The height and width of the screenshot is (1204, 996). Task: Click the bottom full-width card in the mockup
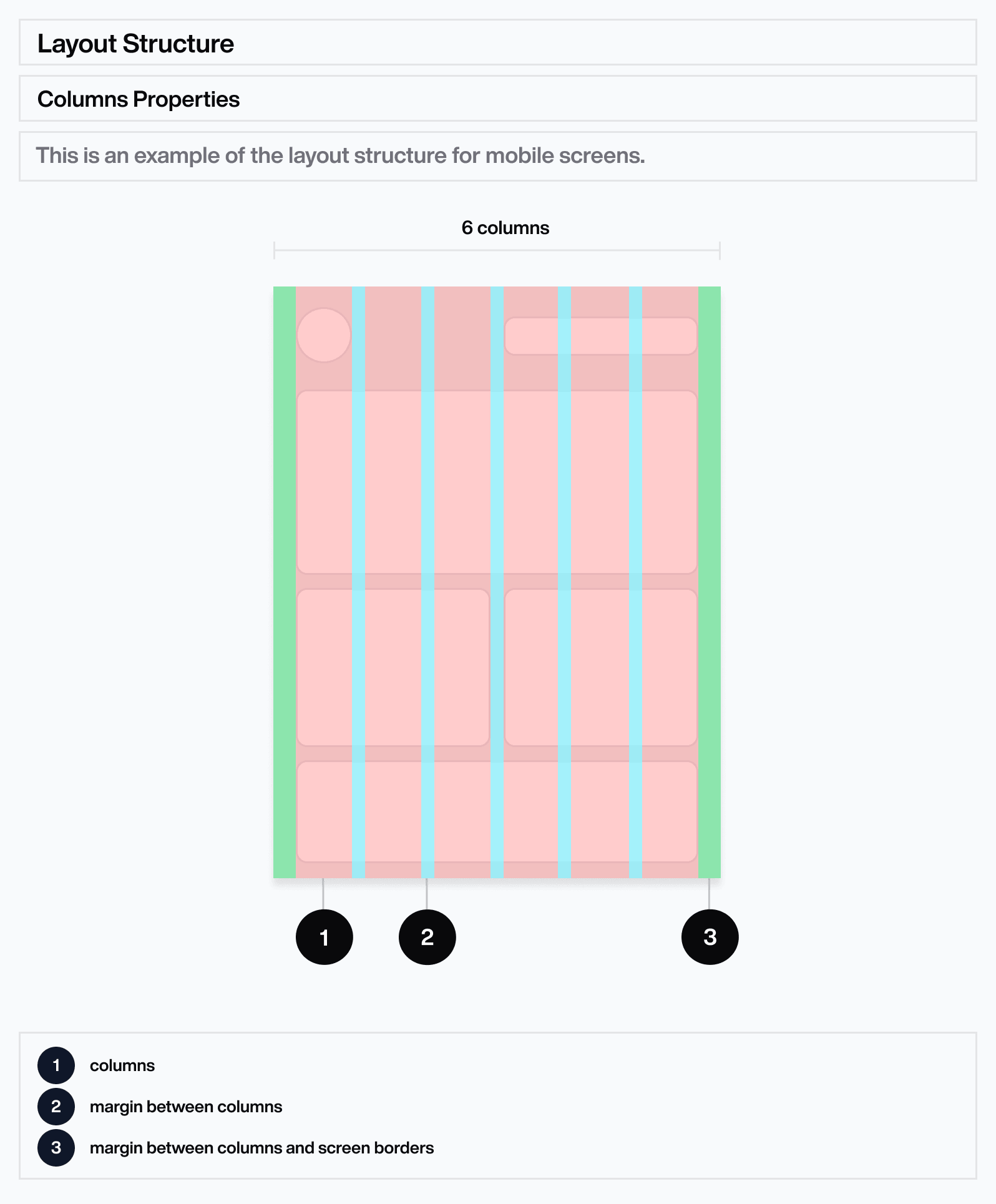[497, 812]
